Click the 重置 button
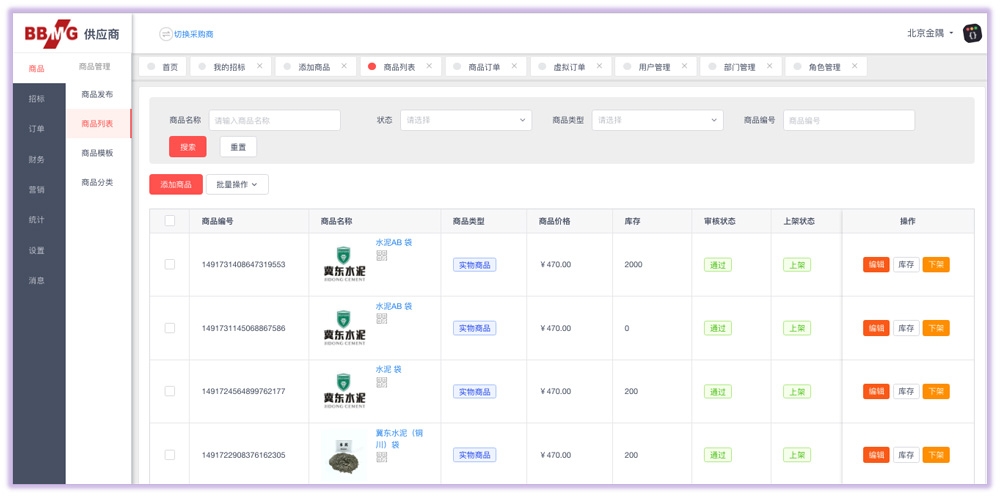The width and height of the screenshot is (1000, 497). tap(239, 147)
